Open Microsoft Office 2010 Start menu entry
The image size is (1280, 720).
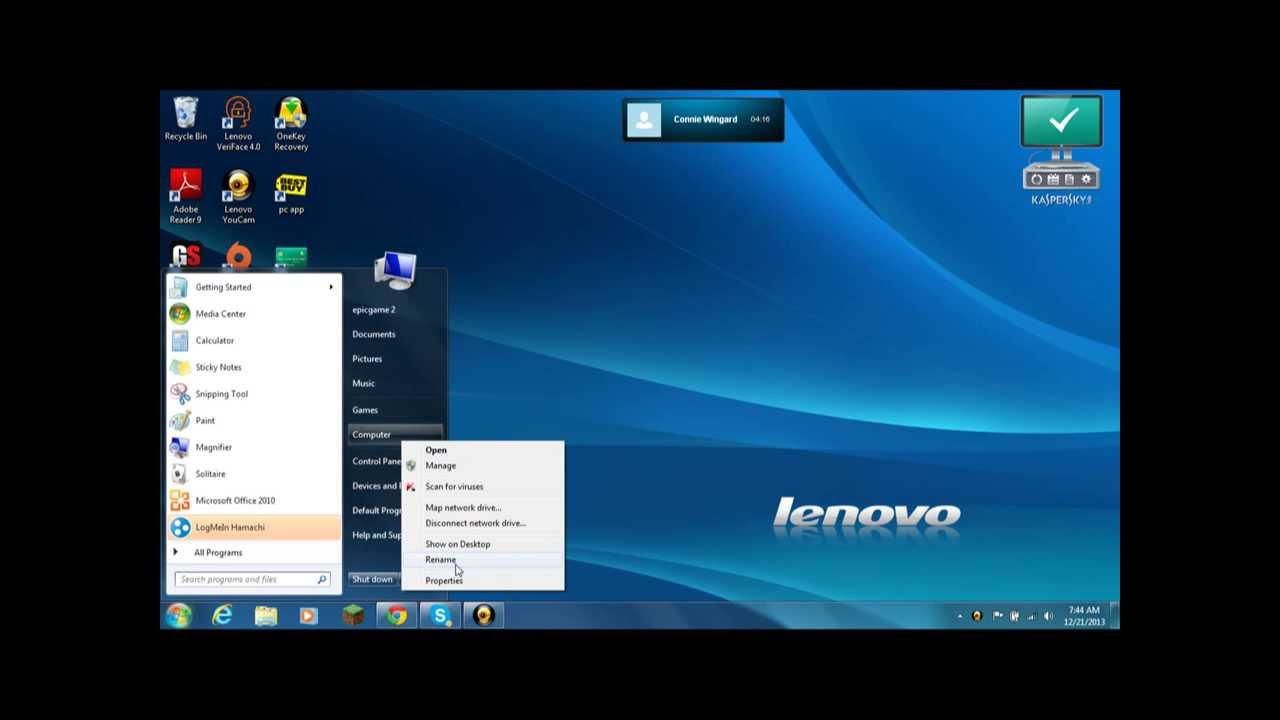point(255,501)
